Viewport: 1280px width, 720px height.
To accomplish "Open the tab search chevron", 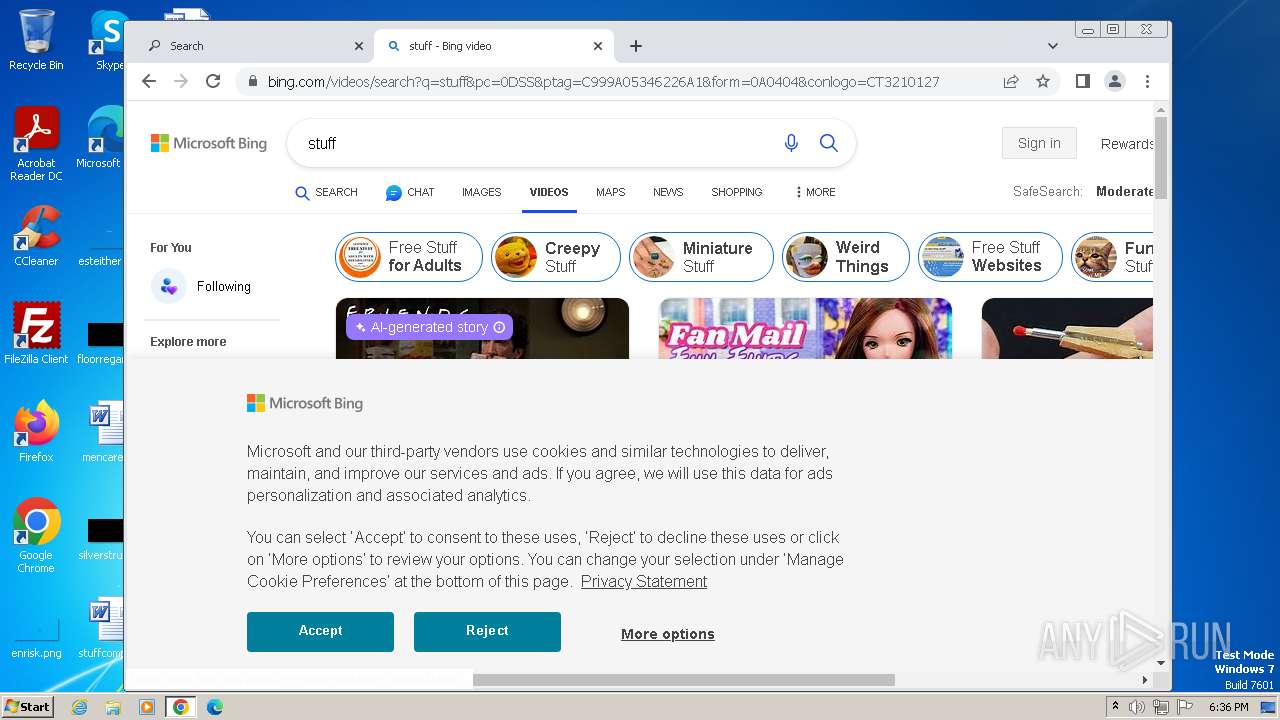I will click(1053, 46).
